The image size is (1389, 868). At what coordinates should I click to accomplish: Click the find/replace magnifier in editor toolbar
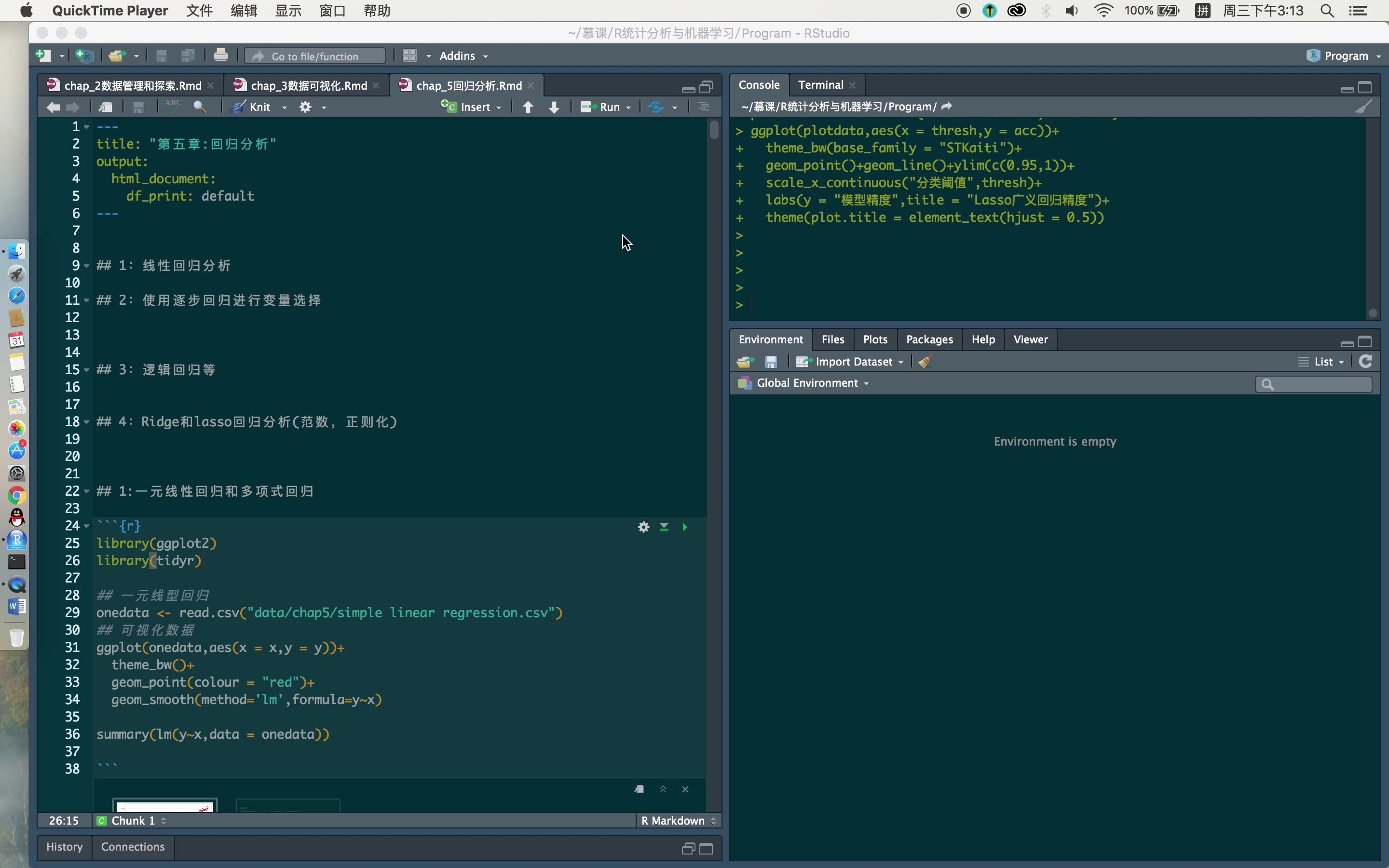[200, 107]
